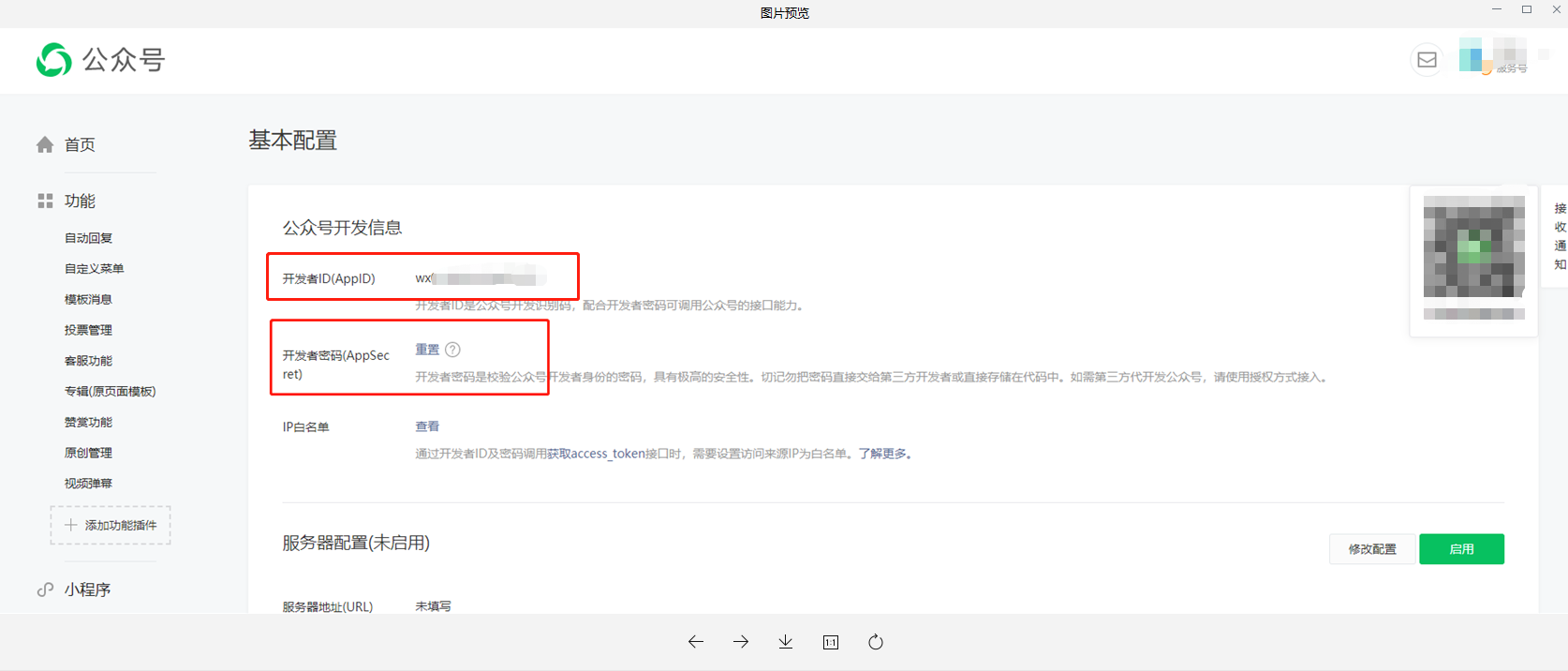
Task: Click the green 启用 button
Action: (x=1461, y=549)
